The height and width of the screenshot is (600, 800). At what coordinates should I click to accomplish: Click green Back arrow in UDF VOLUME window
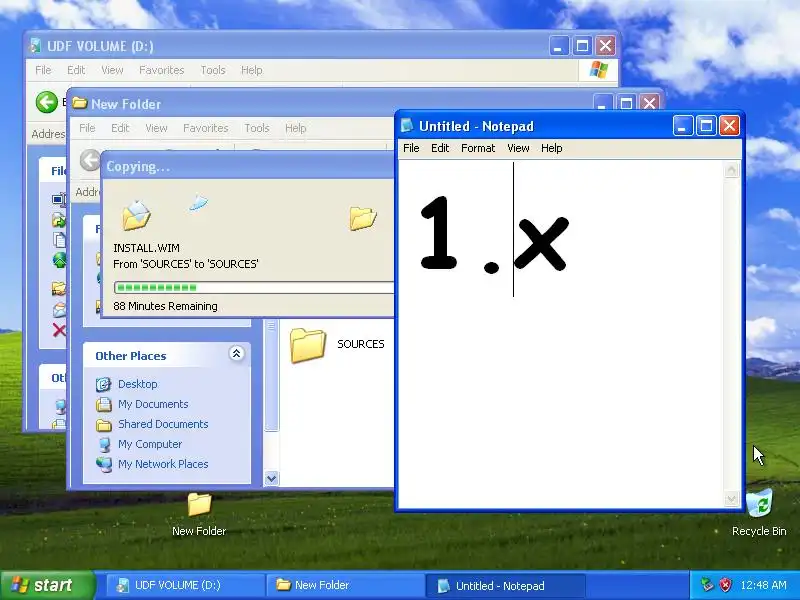point(46,102)
